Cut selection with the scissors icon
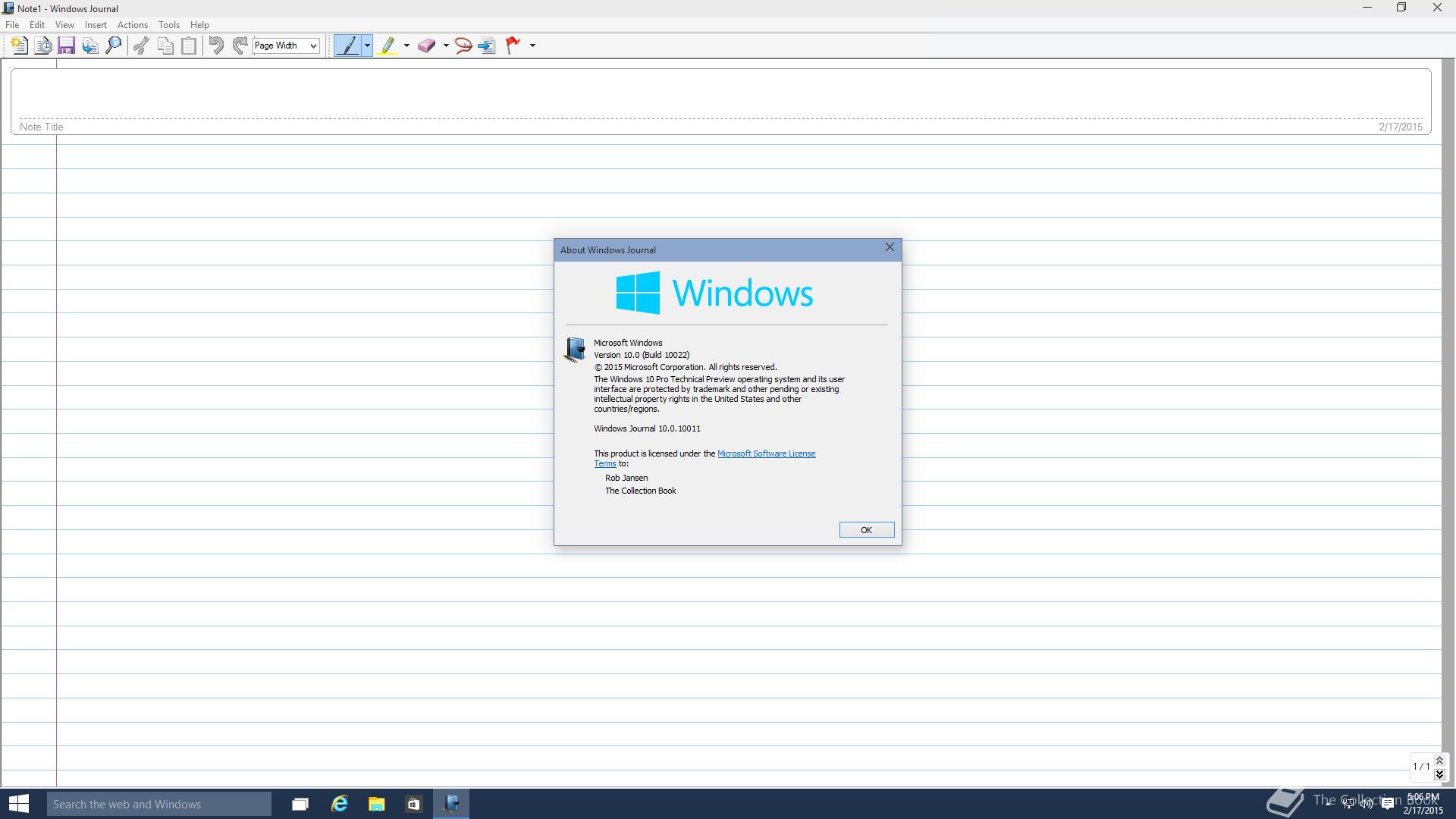The height and width of the screenshot is (819, 1456). click(x=141, y=45)
